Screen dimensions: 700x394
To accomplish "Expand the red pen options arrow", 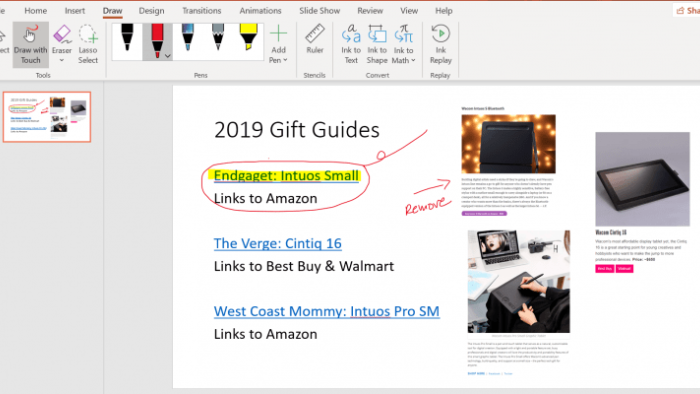I will pos(168,56).
